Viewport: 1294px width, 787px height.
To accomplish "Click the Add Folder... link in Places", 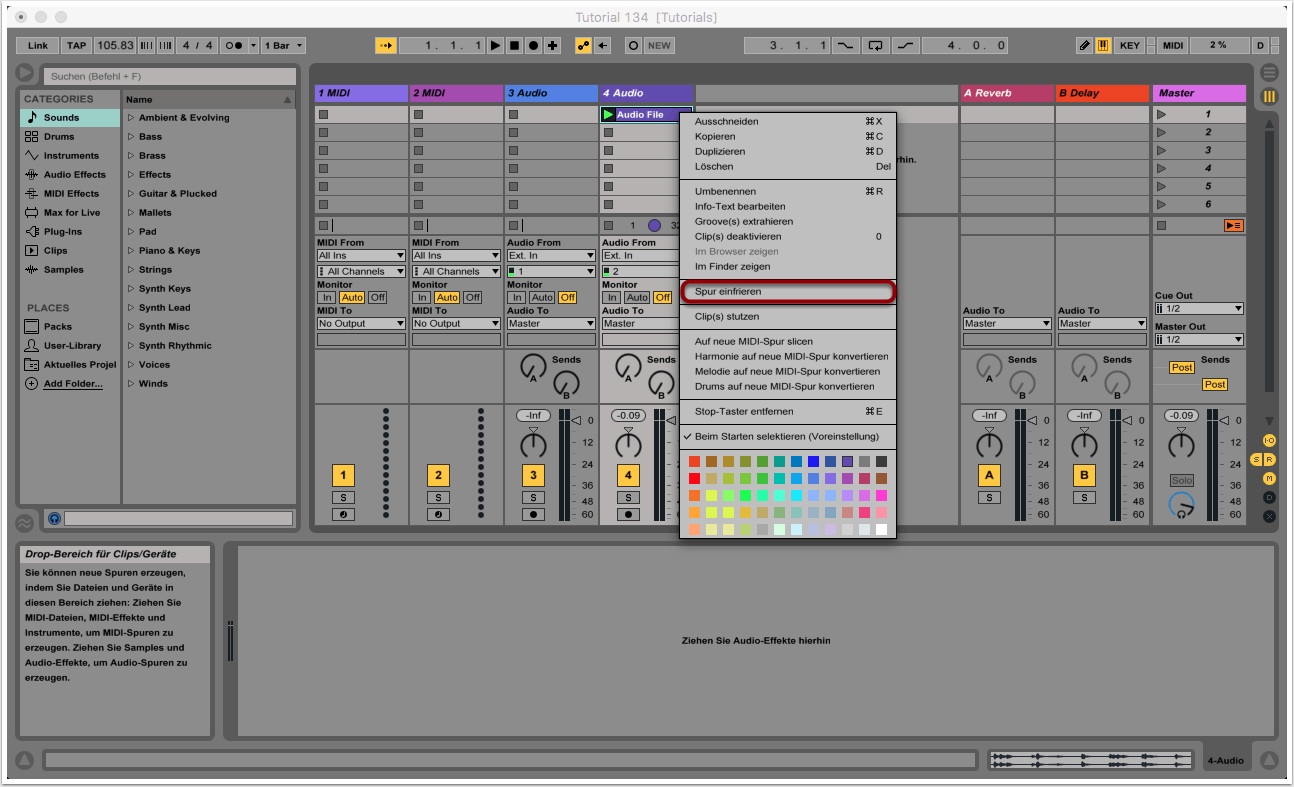I will click(x=72, y=384).
